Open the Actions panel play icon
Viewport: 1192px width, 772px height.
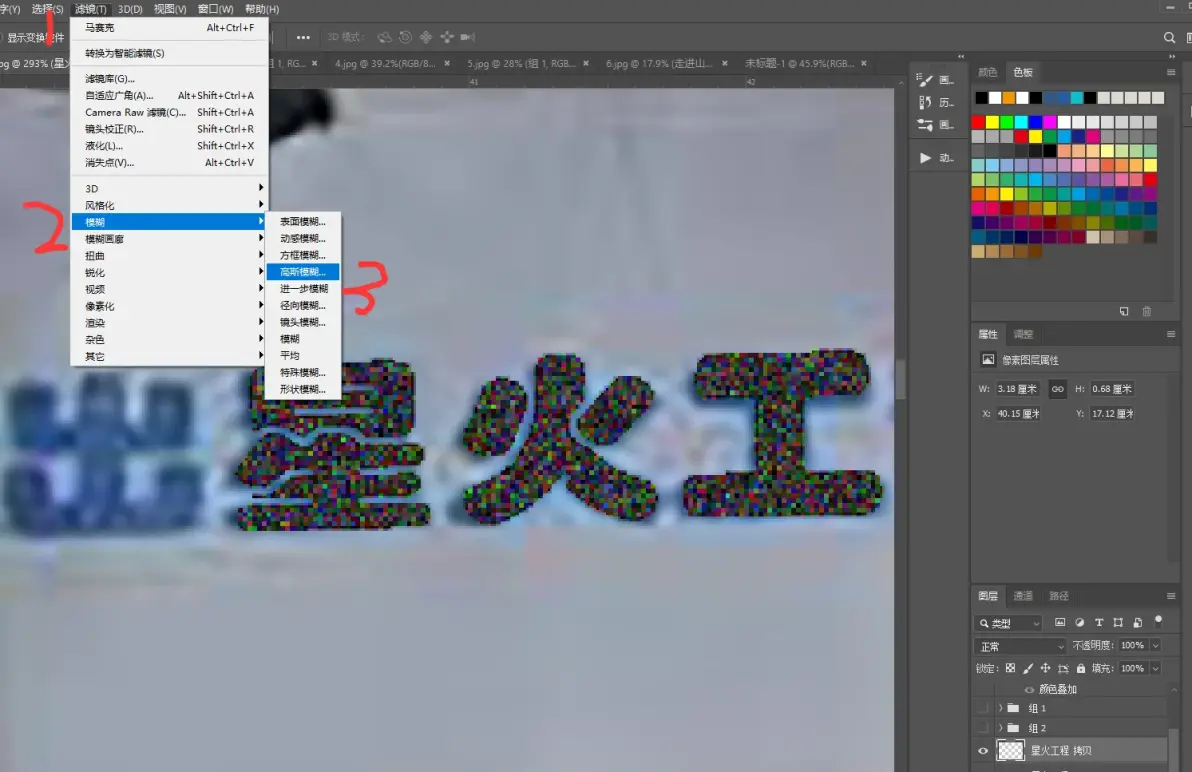coord(924,158)
